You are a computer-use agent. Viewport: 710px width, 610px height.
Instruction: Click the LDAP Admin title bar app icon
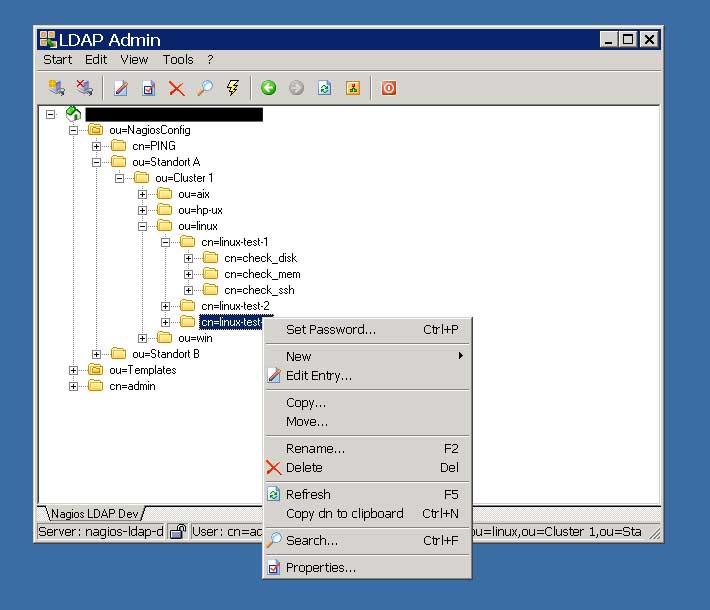48,39
